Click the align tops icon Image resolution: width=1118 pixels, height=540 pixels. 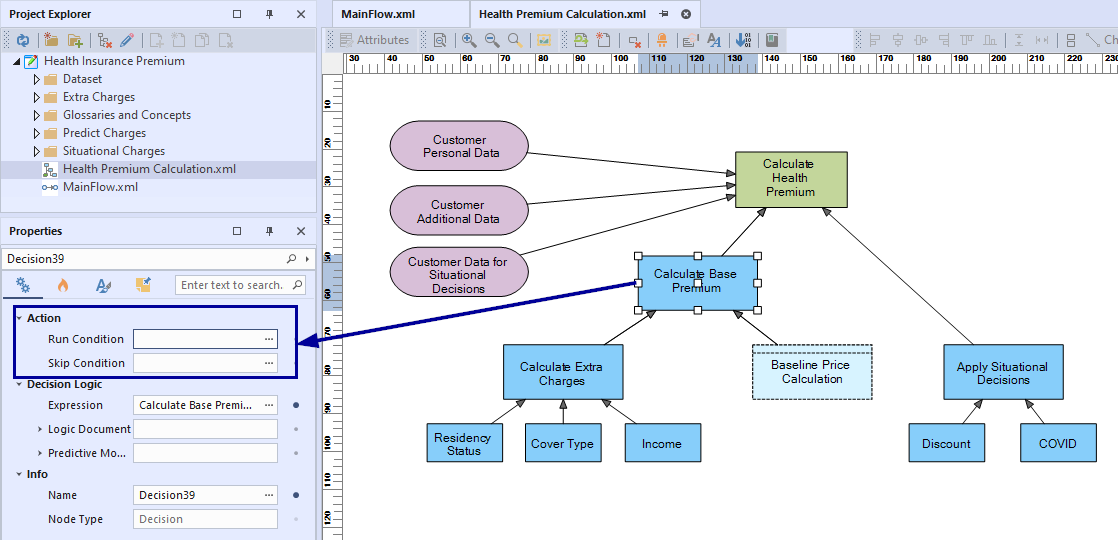pyautogui.click(x=967, y=40)
